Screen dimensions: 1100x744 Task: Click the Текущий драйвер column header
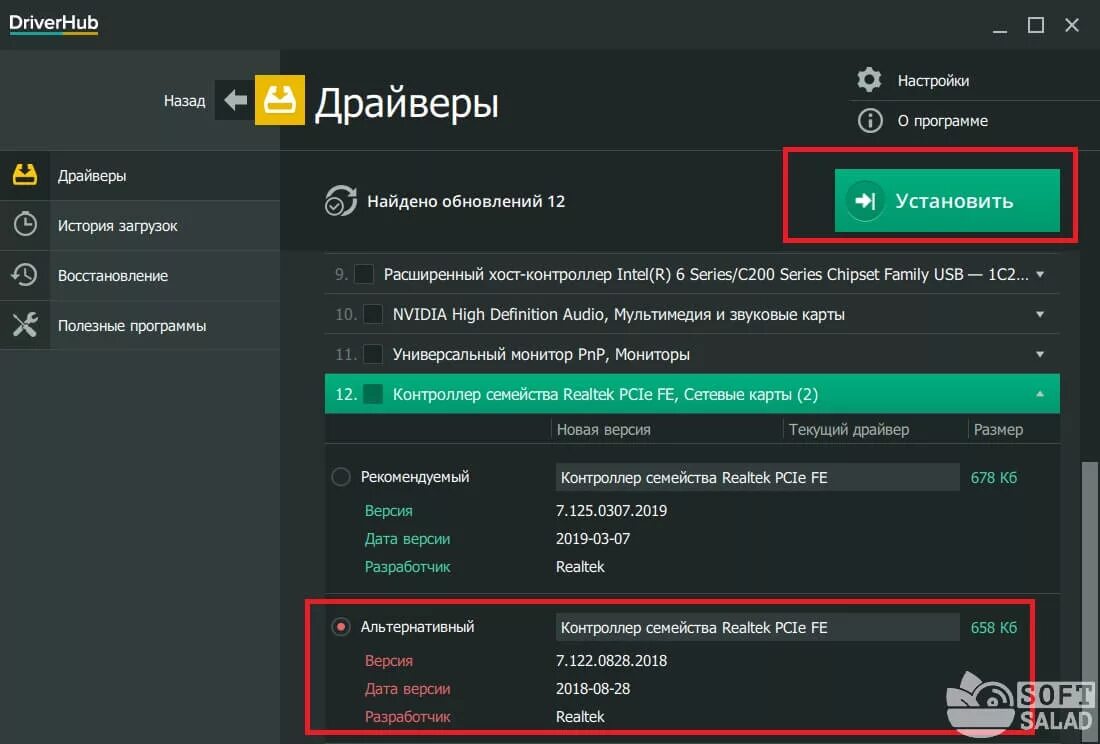coord(849,429)
